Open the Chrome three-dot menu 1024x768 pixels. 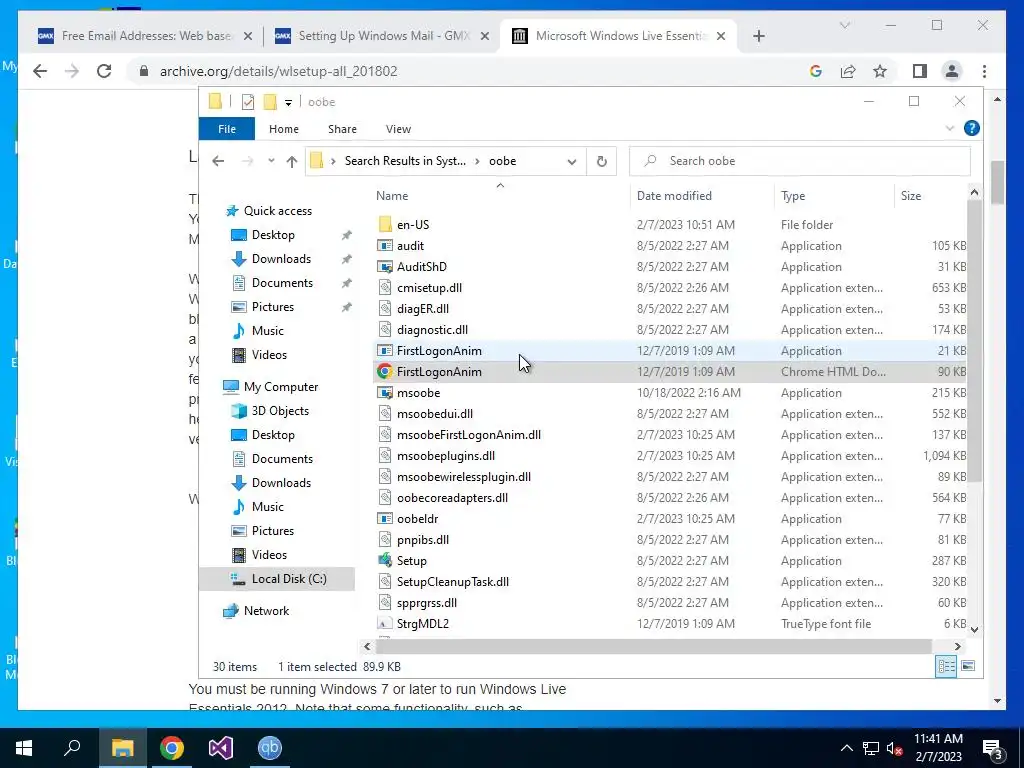point(984,71)
